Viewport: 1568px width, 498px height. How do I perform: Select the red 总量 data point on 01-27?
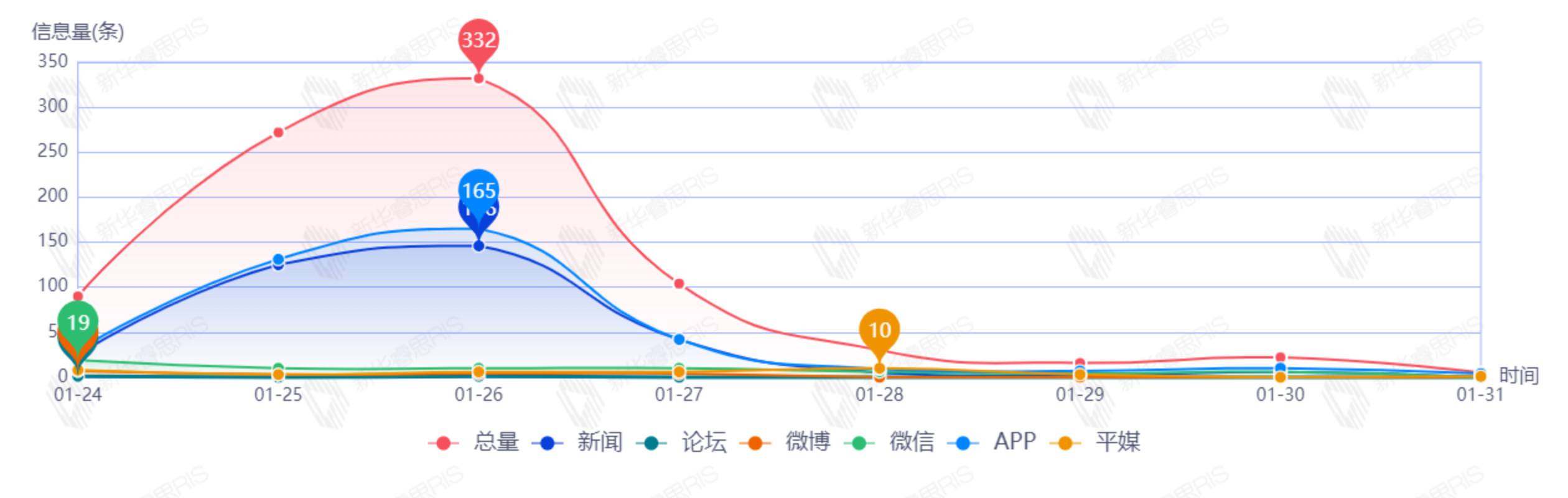coord(679,284)
